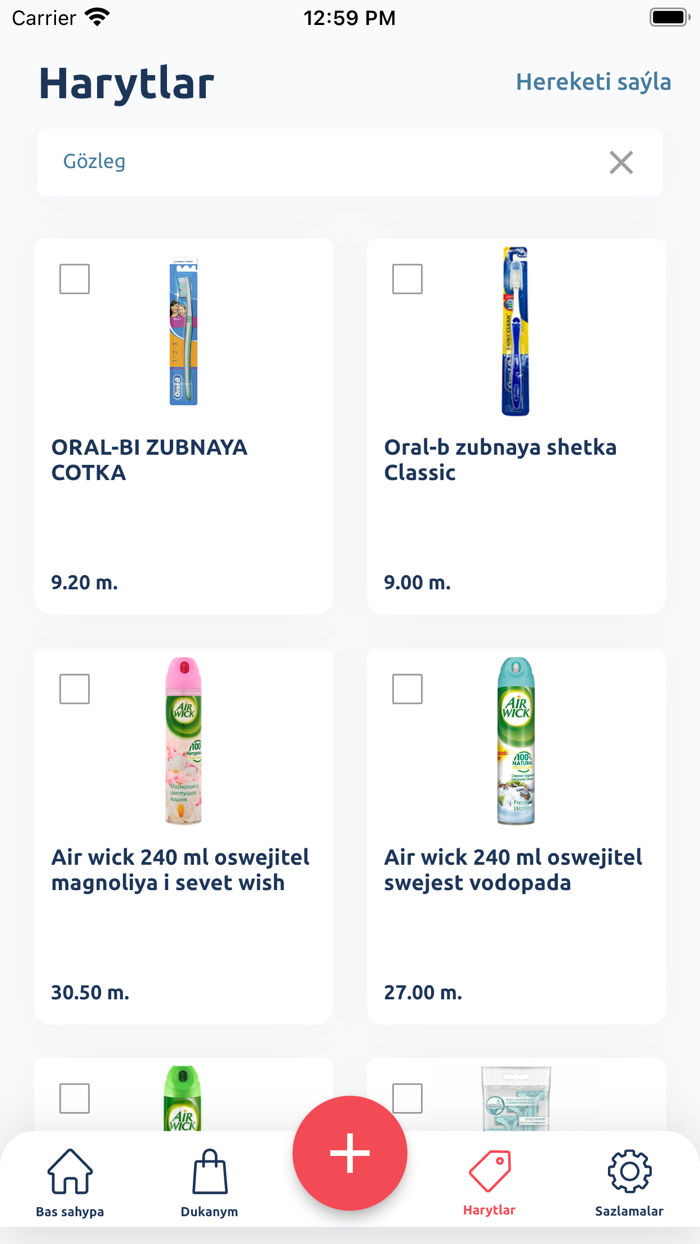700x1244 pixels.
Task: Check the ORAL-BI ZUBNAYA COTKA checkbox
Action: [x=75, y=279]
